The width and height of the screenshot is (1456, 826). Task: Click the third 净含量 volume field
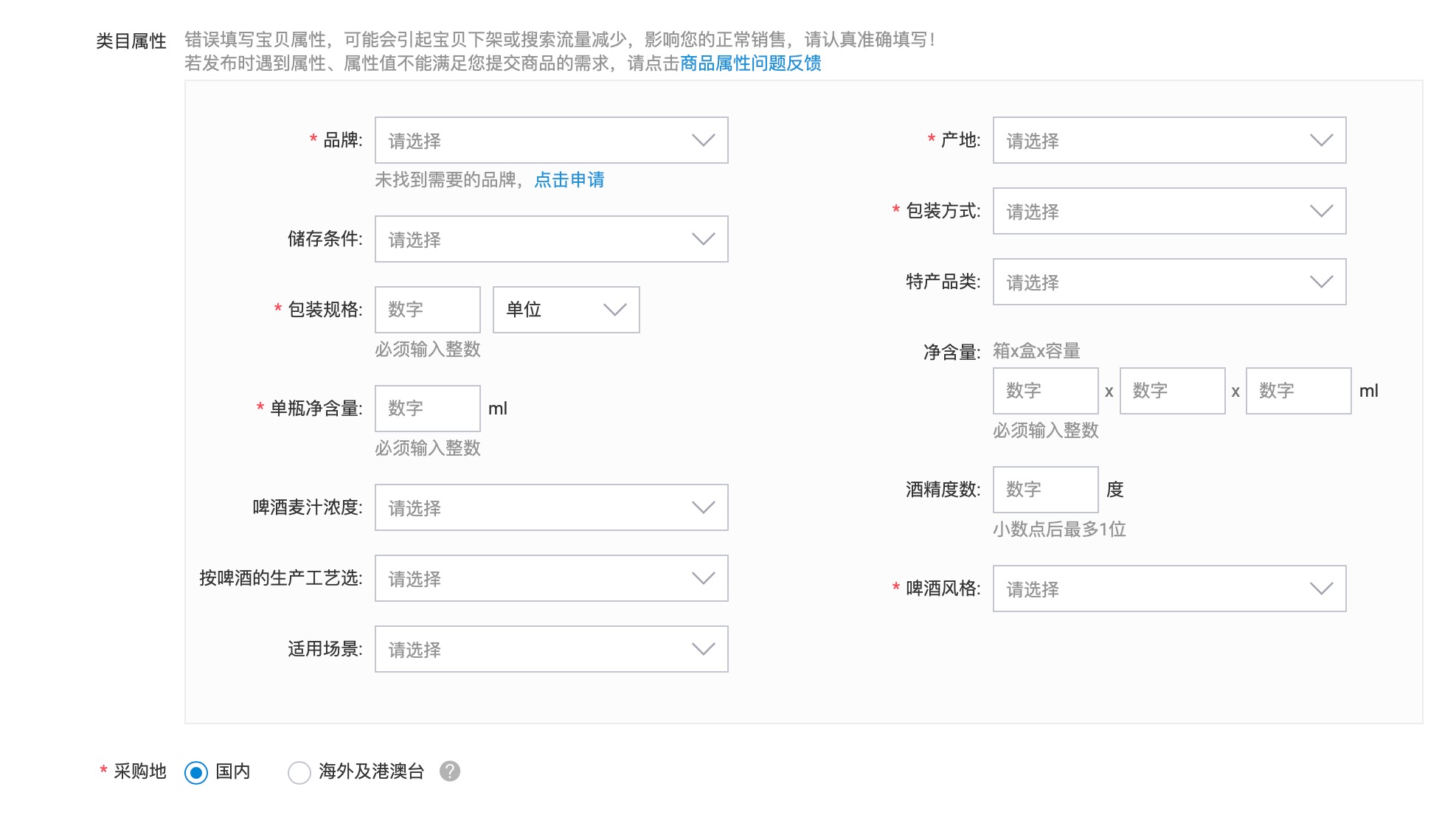(x=1298, y=391)
